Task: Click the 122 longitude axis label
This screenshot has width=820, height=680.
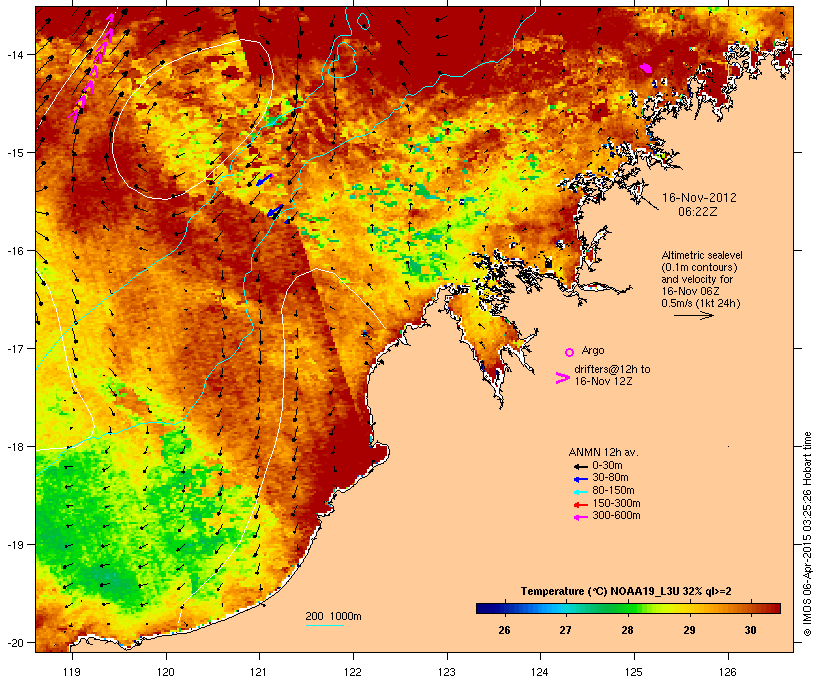Action: [x=353, y=672]
